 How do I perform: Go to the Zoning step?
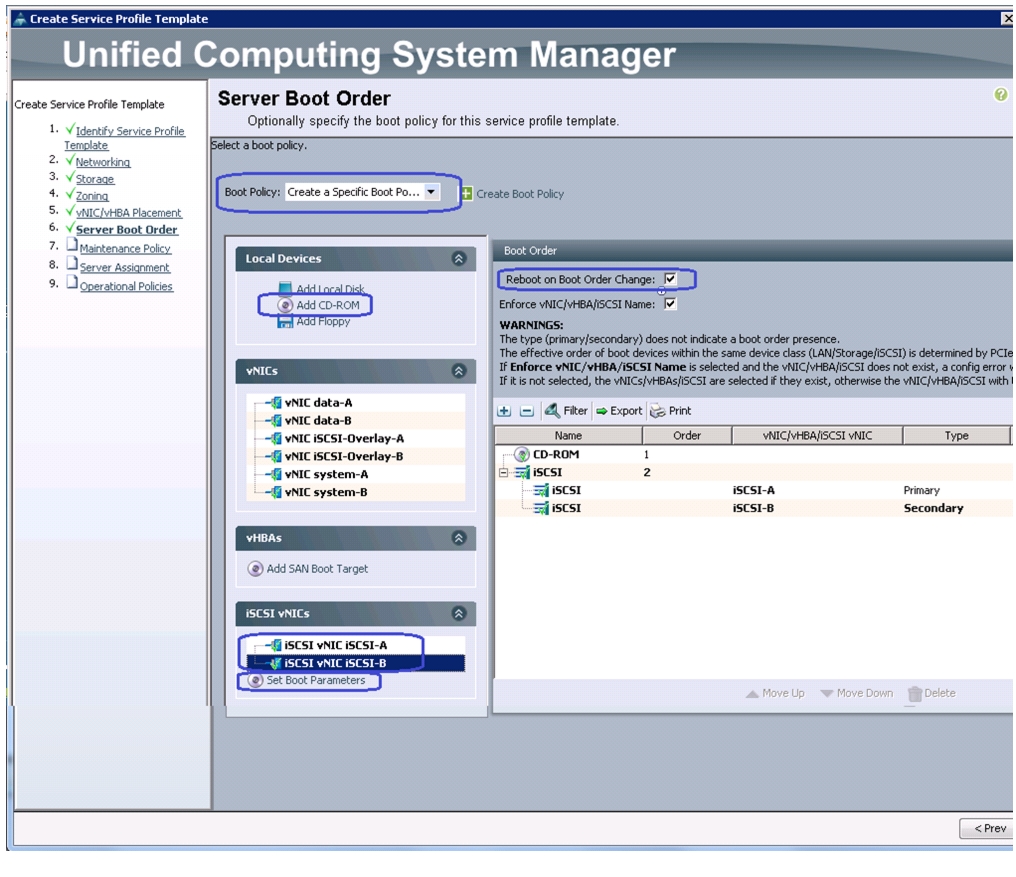pos(92,196)
